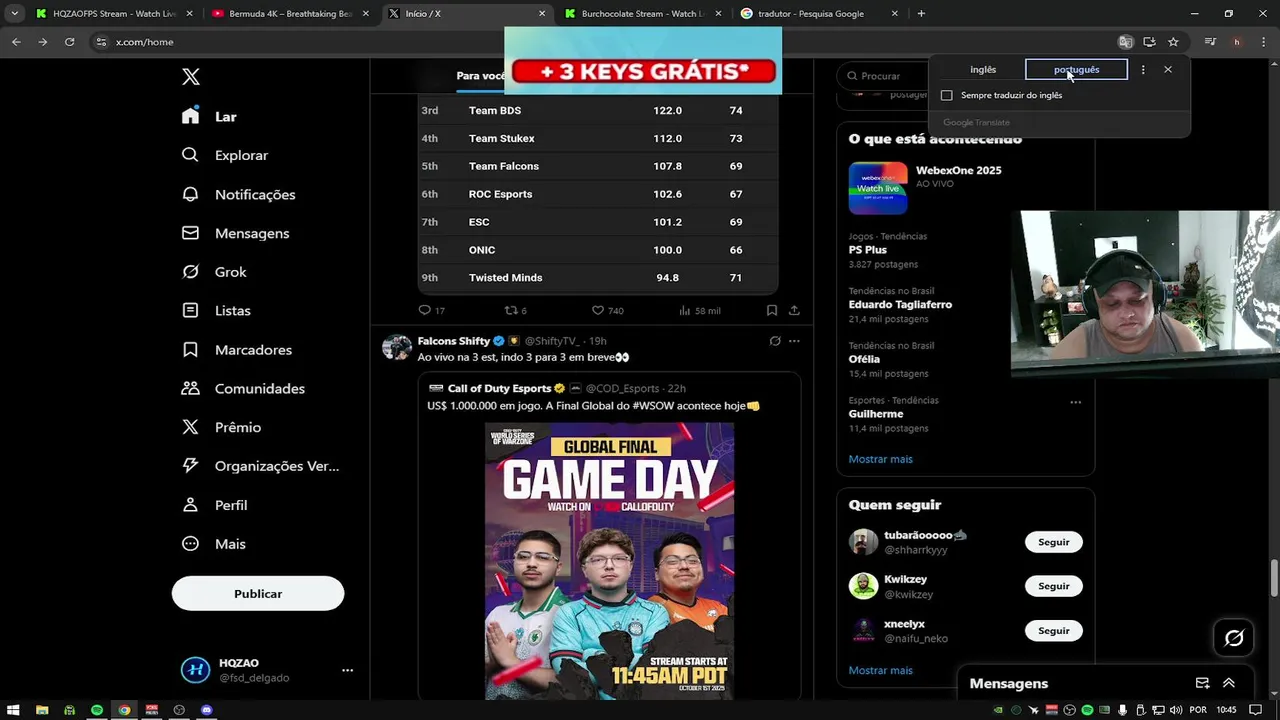Switch to HQZAOFPS Stream tab

click(111, 14)
